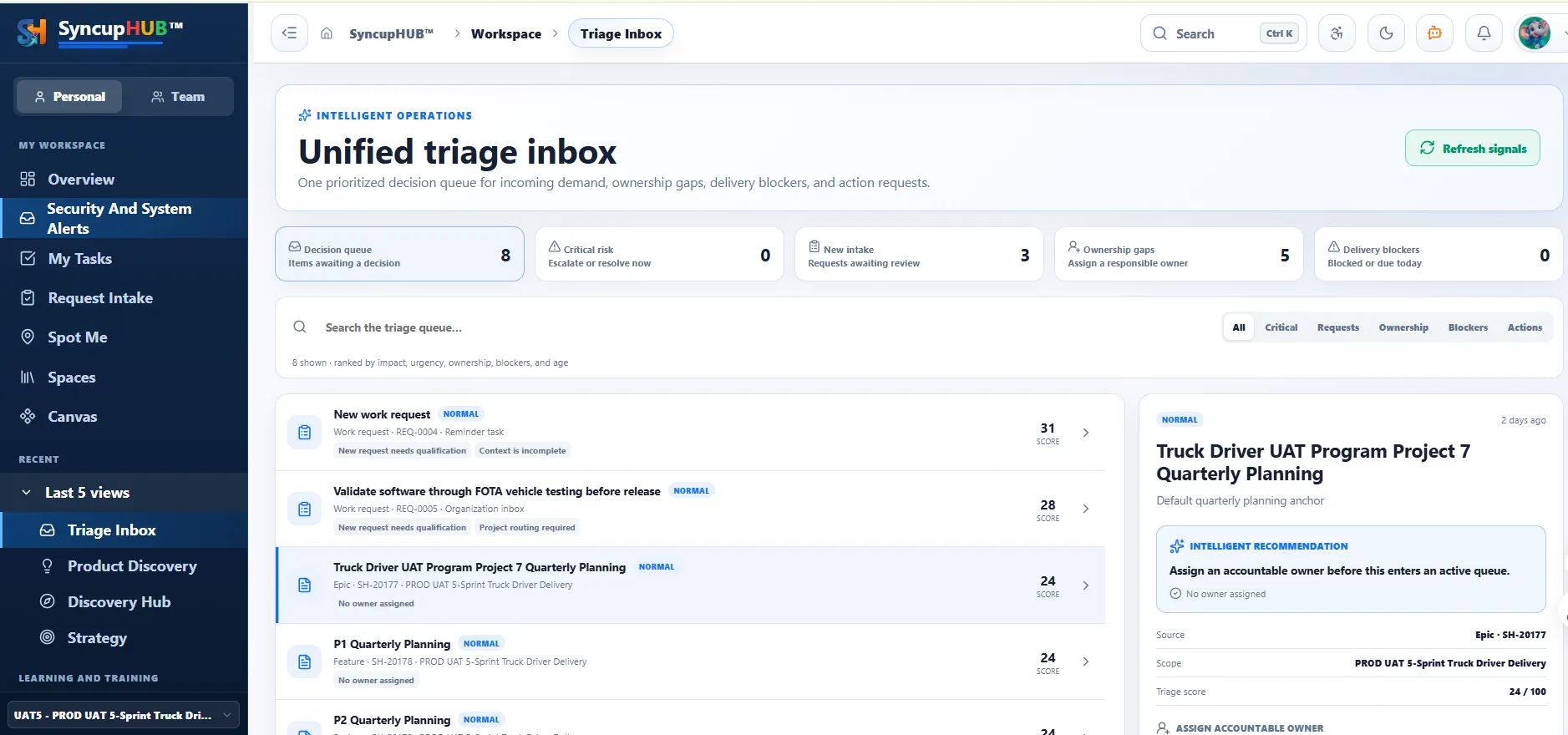The height and width of the screenshot is (735, 1568).
Task: Select the Actions filter tab
Action: click(x=1525, y=327)
